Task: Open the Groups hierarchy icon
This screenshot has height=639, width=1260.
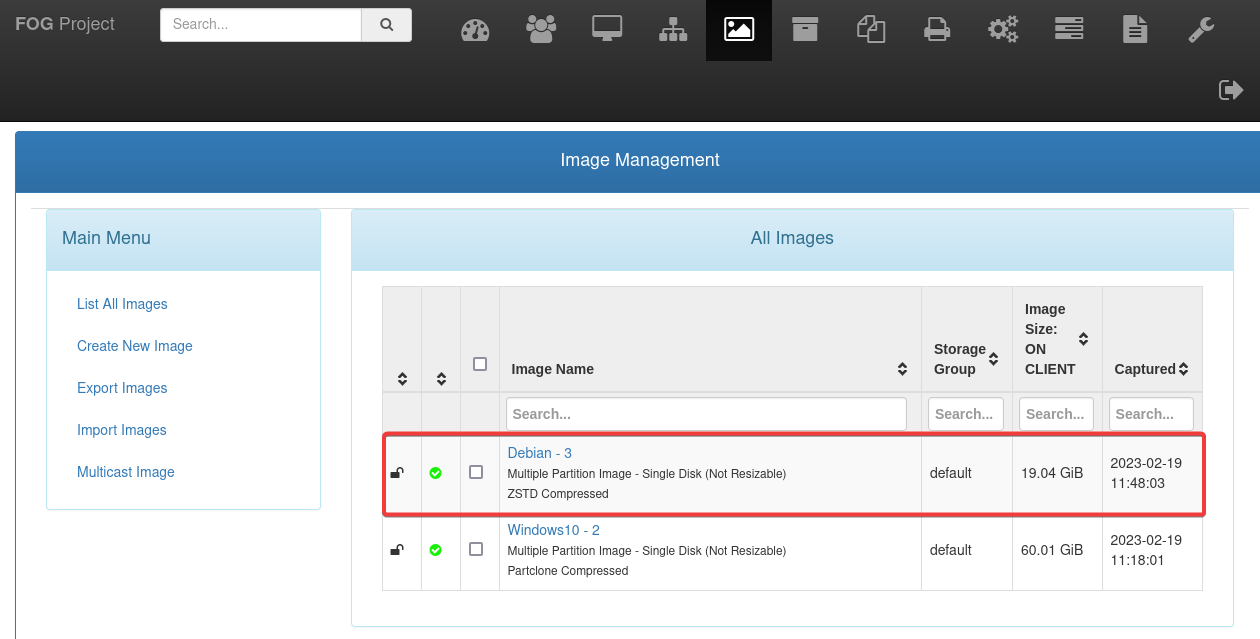Action: [x=673, y=30]
